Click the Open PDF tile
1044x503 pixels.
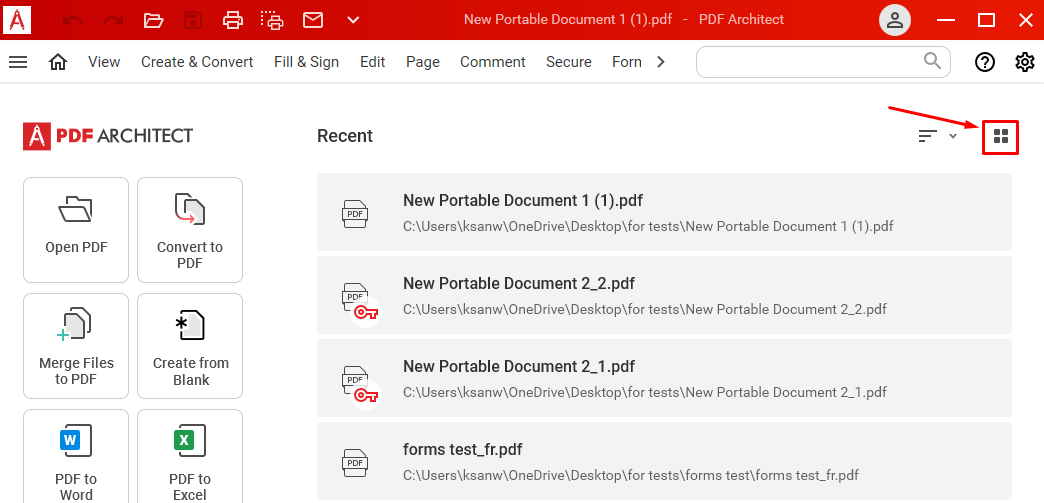pyautogui.click(x=76, y=230)
